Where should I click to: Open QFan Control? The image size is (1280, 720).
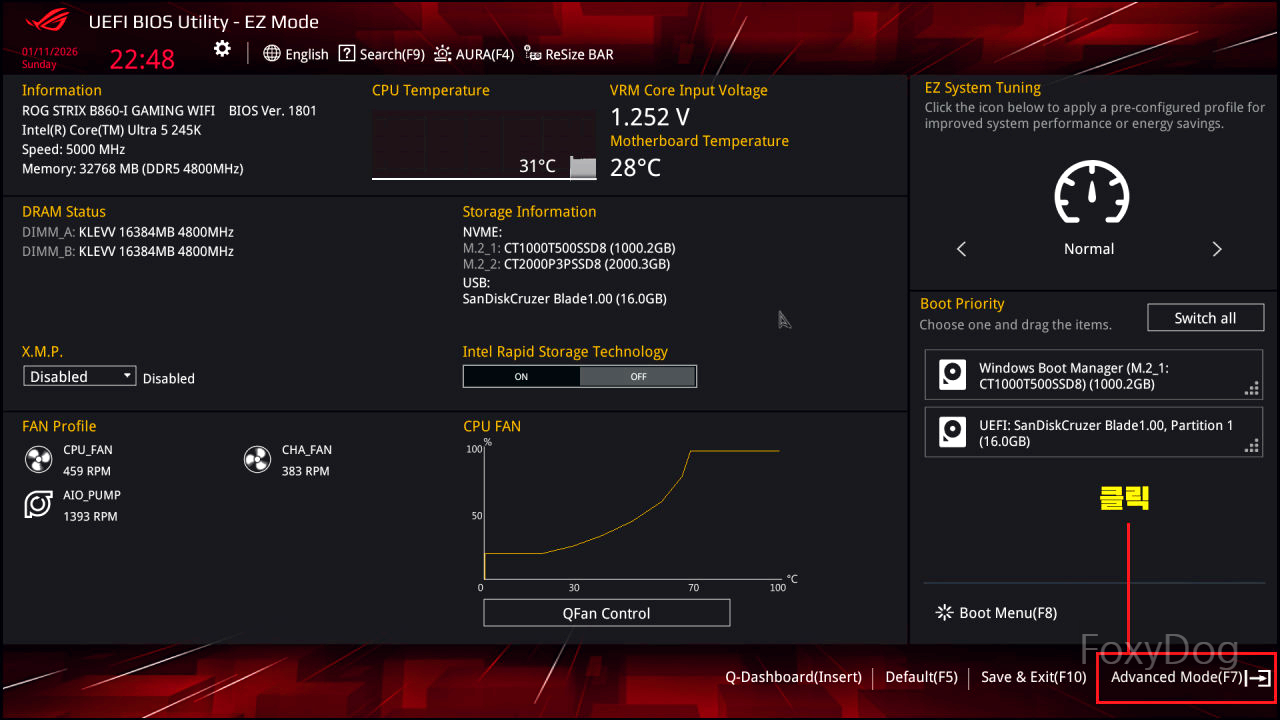coord(607,613)
